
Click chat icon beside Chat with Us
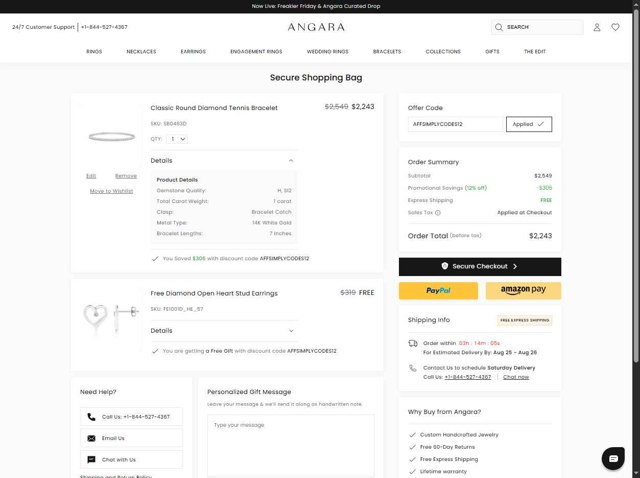coord(91,460)
